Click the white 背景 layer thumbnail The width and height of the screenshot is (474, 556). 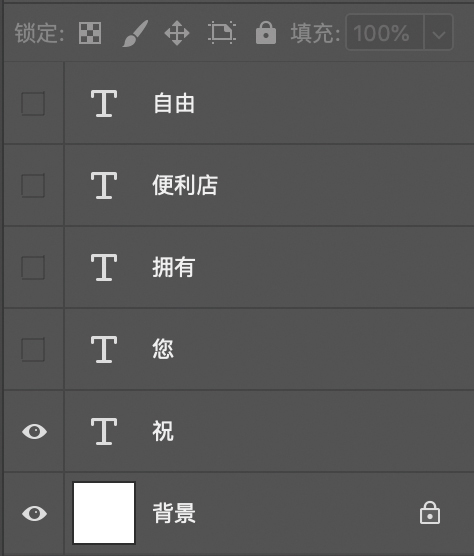coord(104,513)
